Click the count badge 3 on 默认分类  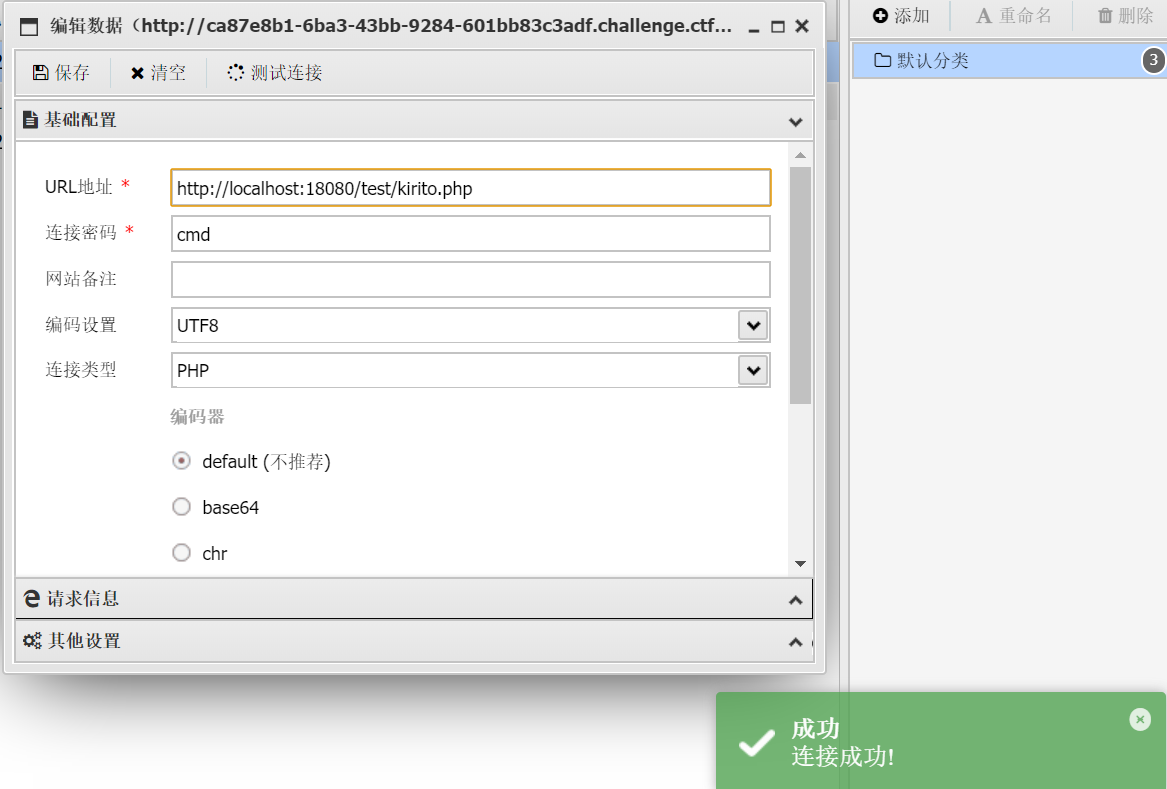pos(1154,60)
